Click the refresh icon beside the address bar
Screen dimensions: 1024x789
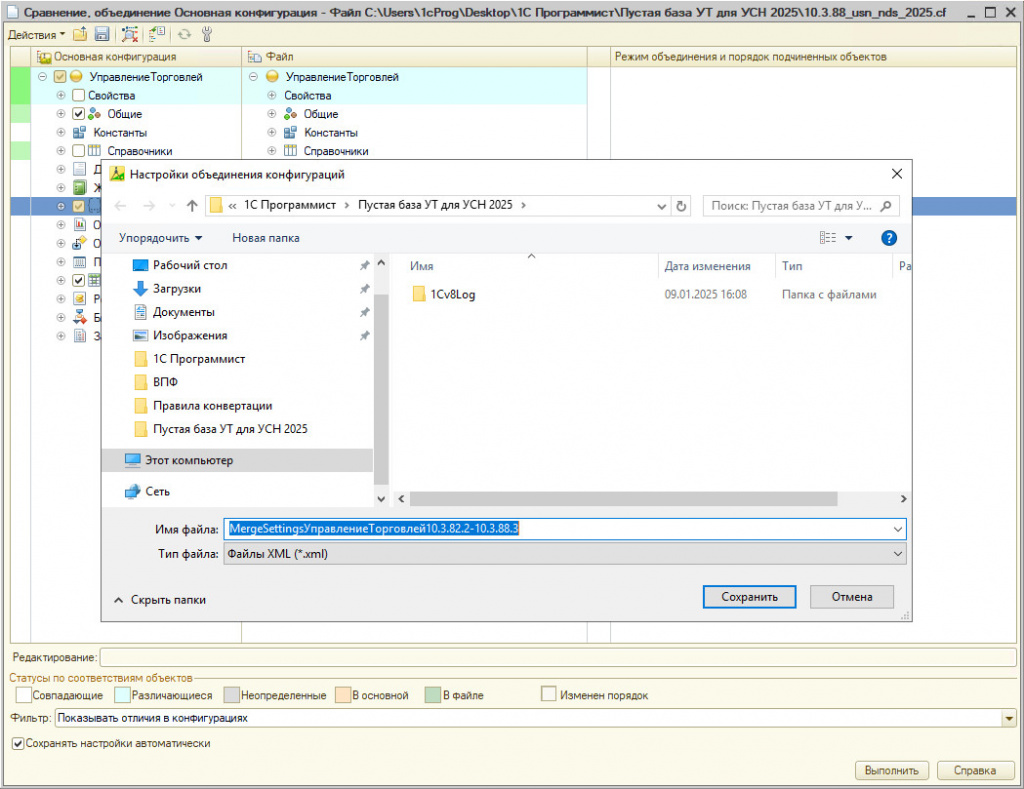pyautogui.click(x=681, y=206)
